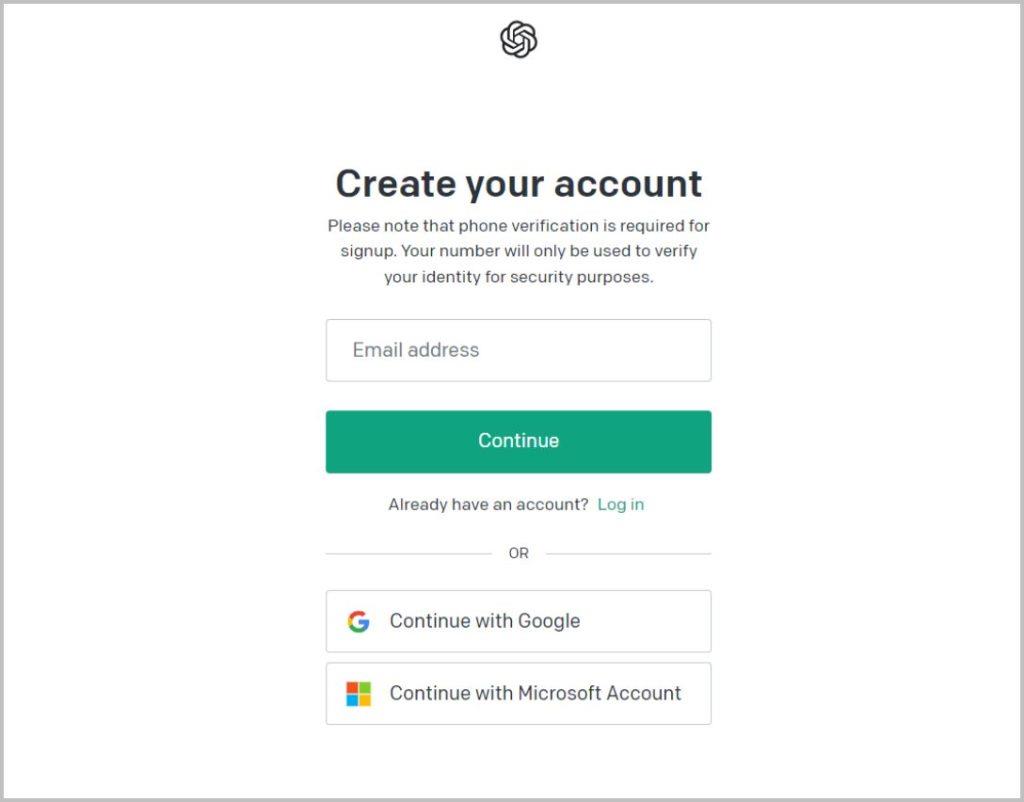This screenshot has height=802, width=1024.
Task: Choose Continue with Google
Action: coord(519,621)
